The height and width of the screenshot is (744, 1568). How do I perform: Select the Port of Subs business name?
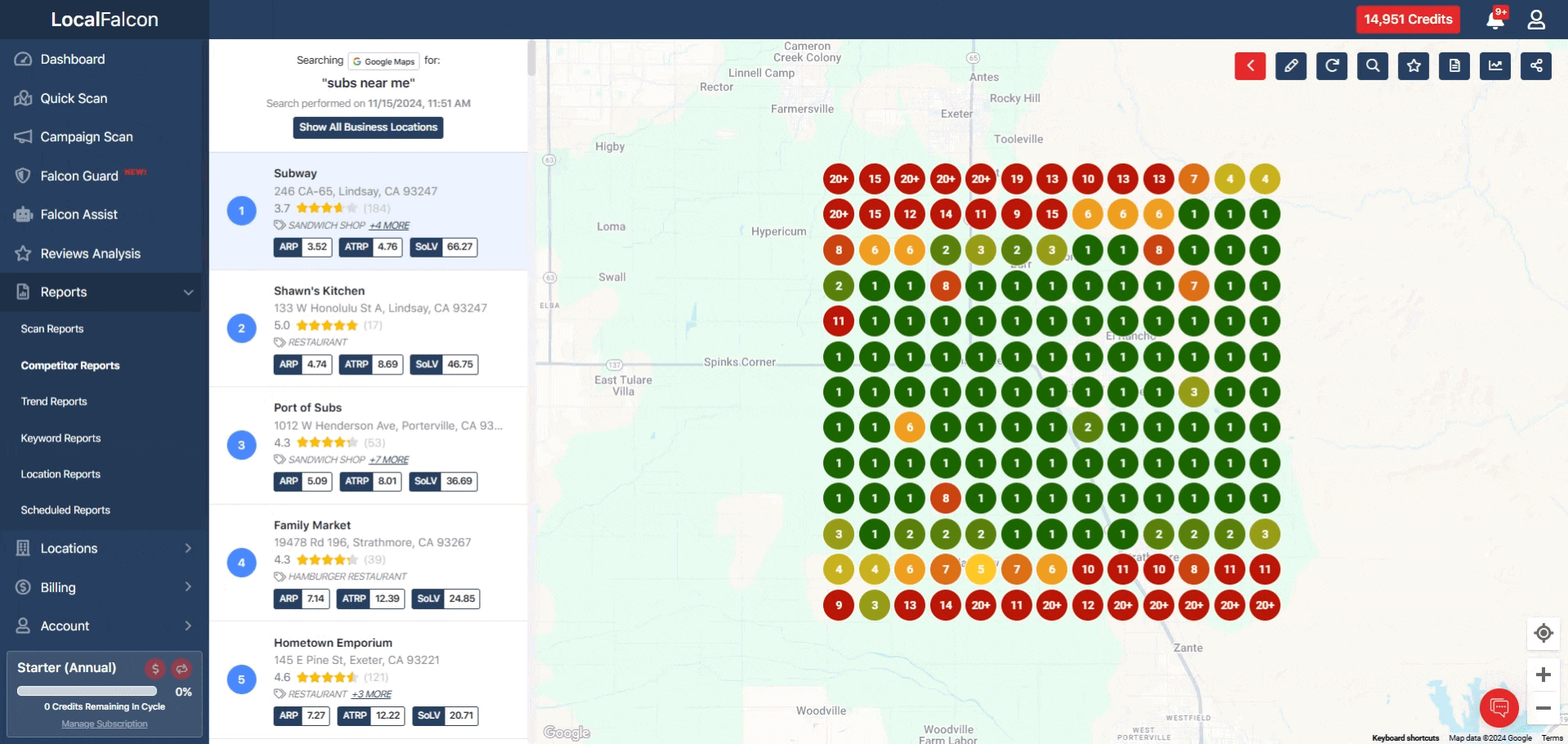pyautogui.click(x=307, y=408)
